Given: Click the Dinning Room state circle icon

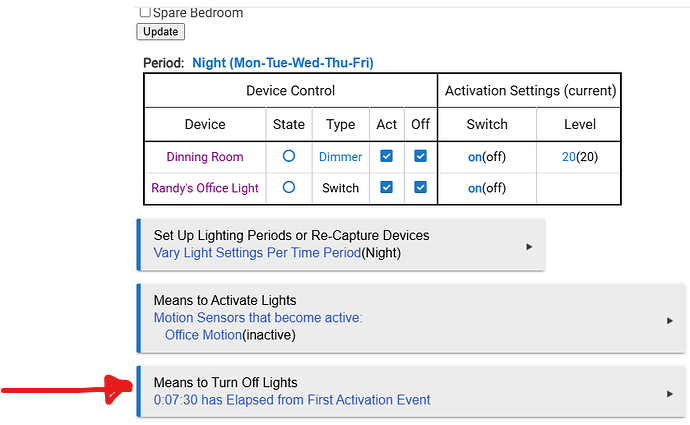Looking at the screenshot, I should 289,157.
